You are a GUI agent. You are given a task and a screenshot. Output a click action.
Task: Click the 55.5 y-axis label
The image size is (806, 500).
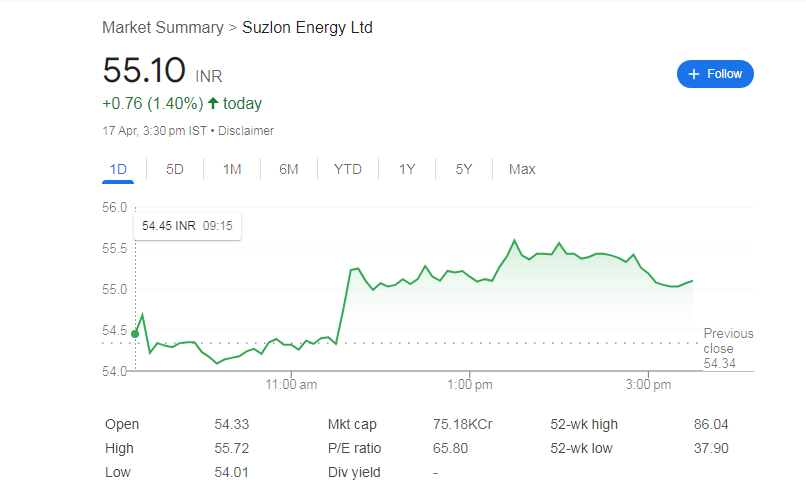coord(114,248)
